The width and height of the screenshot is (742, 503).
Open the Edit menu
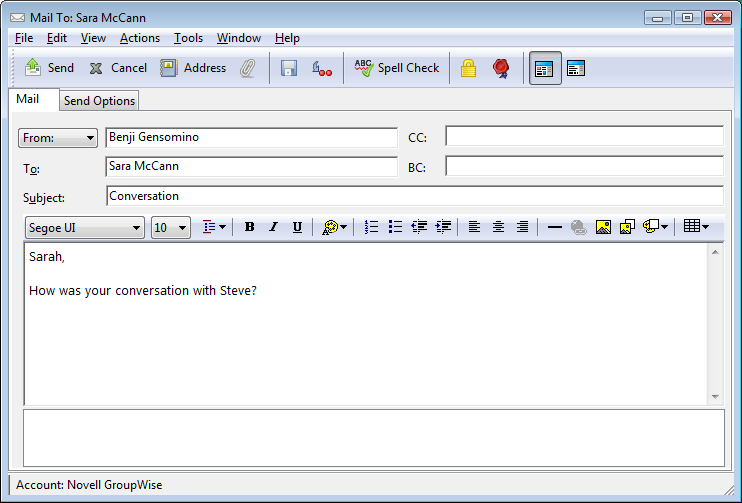(57, 38)
